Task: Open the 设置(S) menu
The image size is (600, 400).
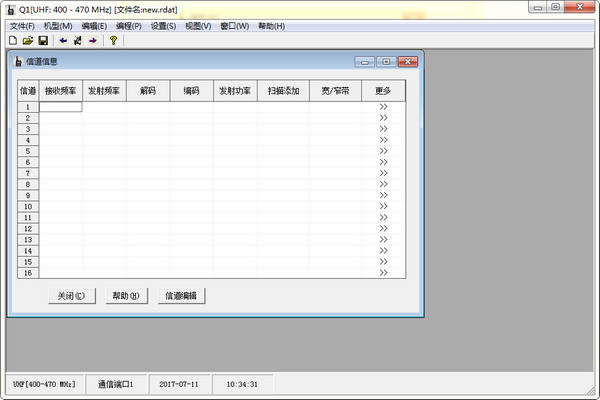Action: click(x=163, y=26)
